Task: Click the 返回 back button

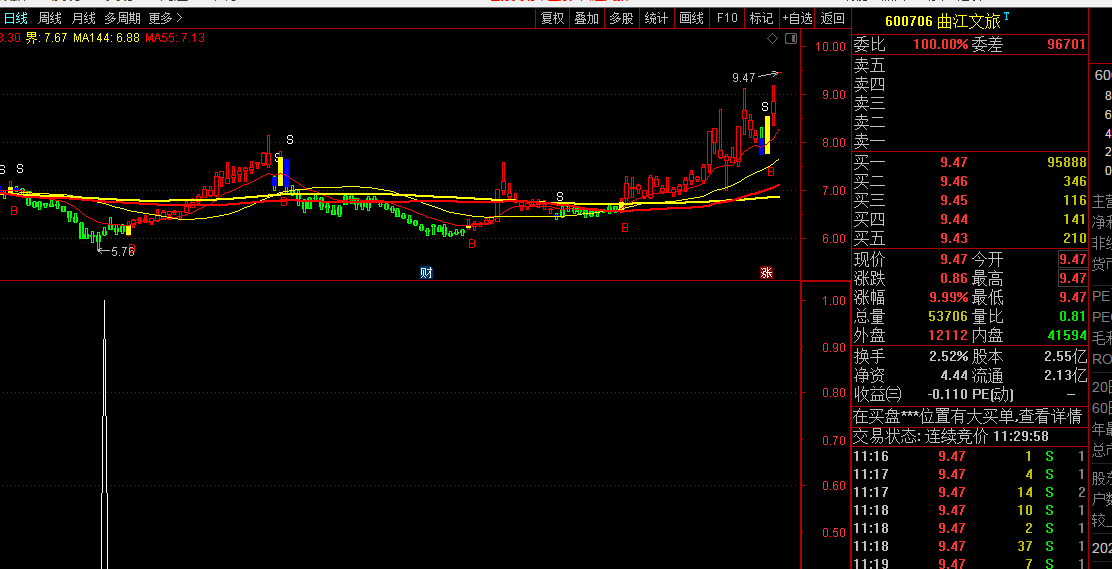Action: point(832,18)
